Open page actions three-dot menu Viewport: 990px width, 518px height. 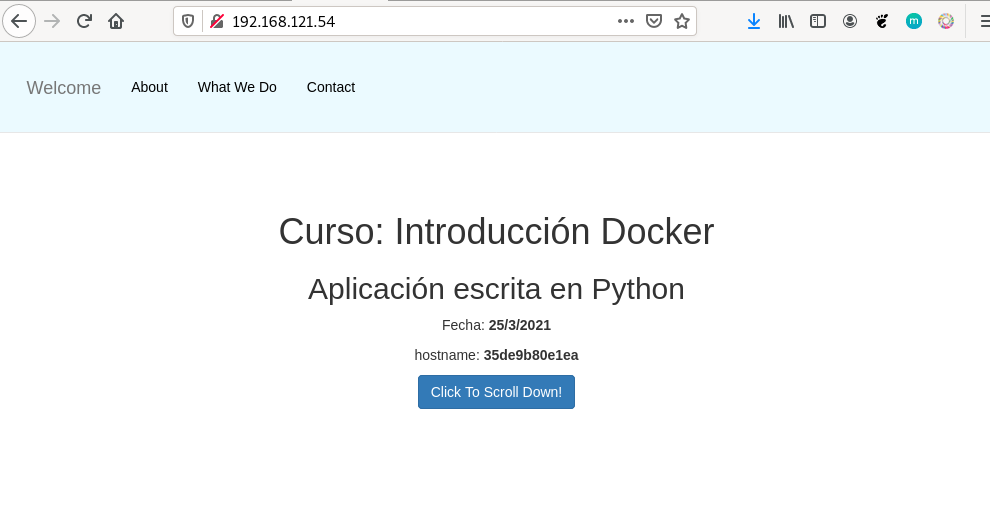[626, 21]
